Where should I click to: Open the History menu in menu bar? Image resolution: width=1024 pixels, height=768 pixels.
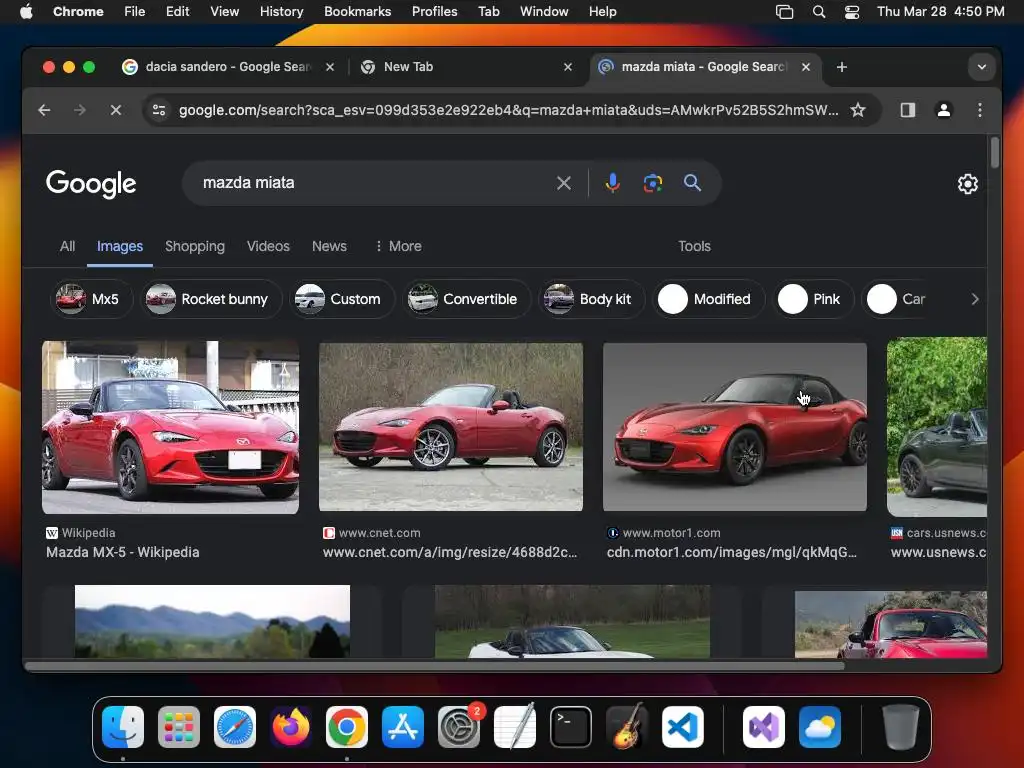(281, 12)
